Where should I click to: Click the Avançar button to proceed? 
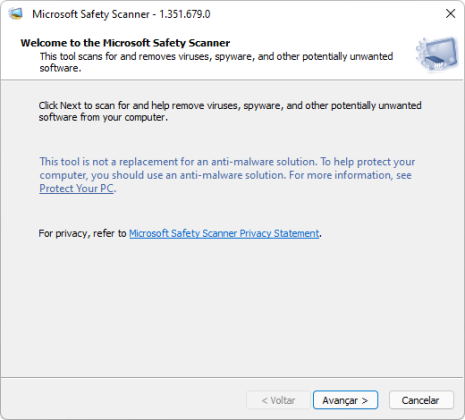[x=345, y=400]
